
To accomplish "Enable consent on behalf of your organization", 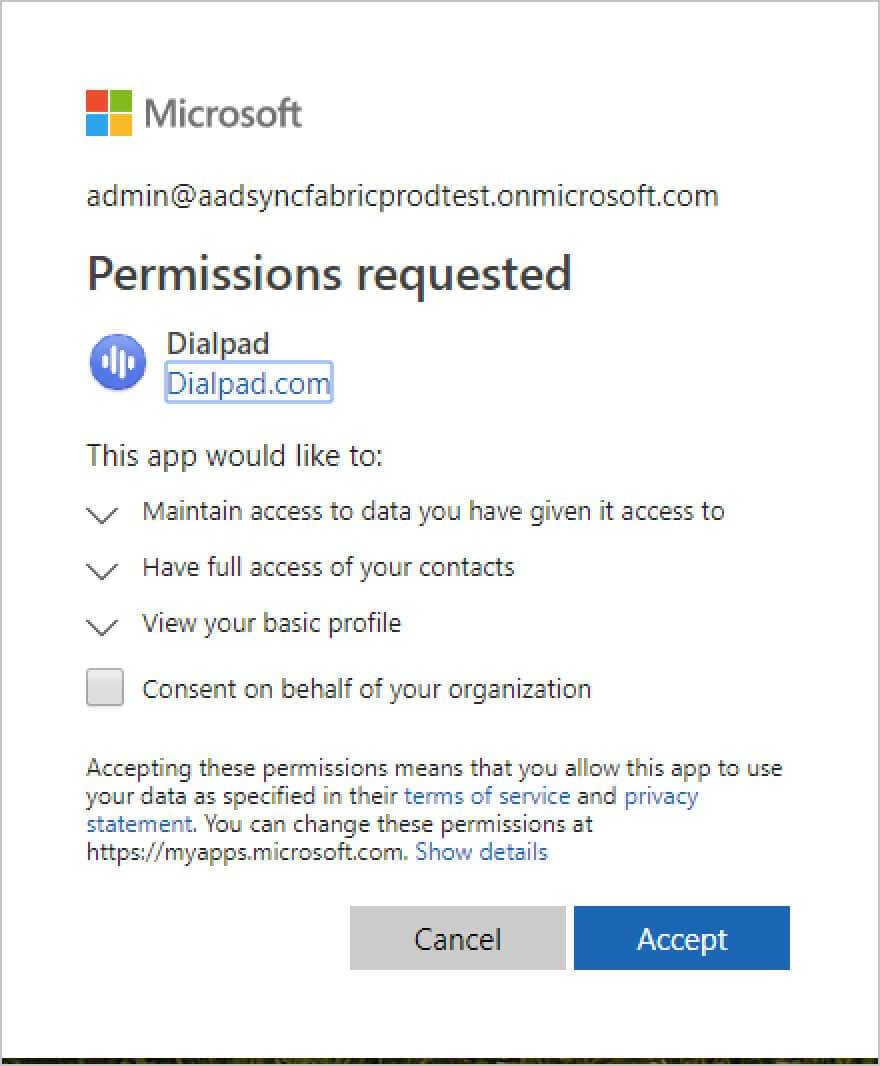I will coord(104,687).
